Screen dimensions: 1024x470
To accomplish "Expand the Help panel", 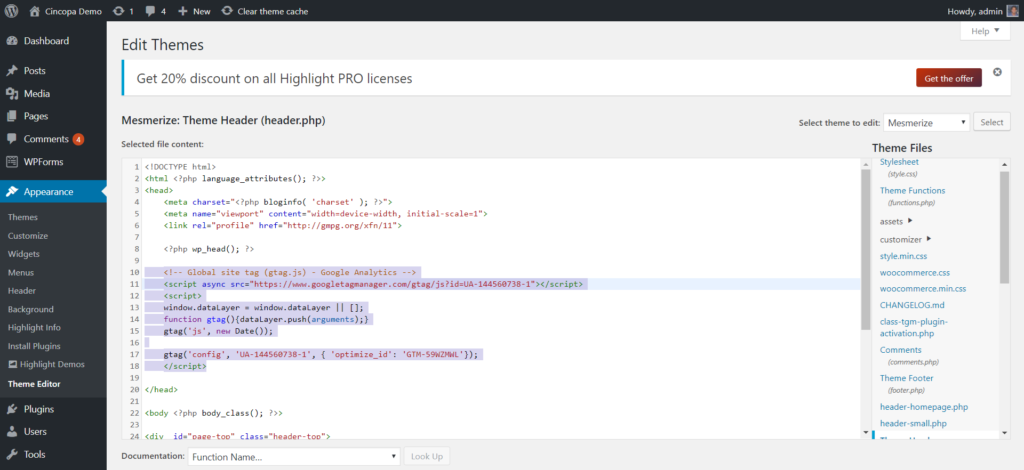I will pos(984,32).
